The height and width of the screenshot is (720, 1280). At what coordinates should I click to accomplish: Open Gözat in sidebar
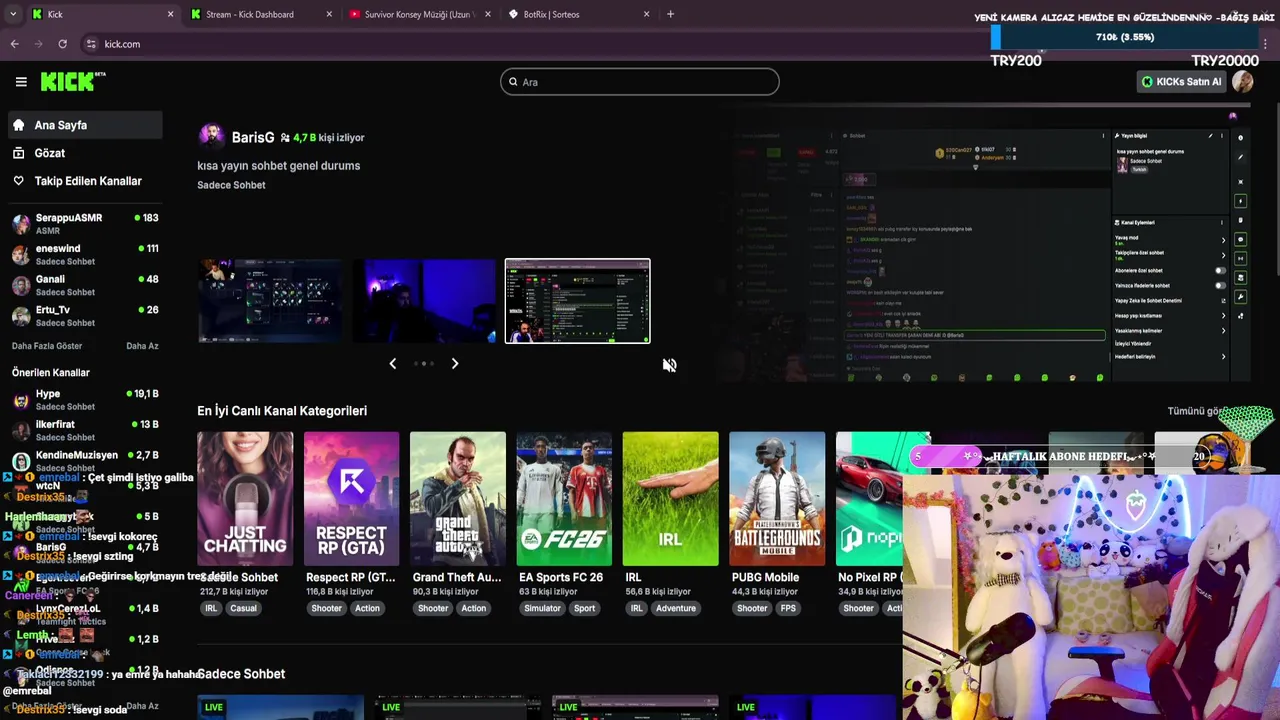(x=84, y=153)
